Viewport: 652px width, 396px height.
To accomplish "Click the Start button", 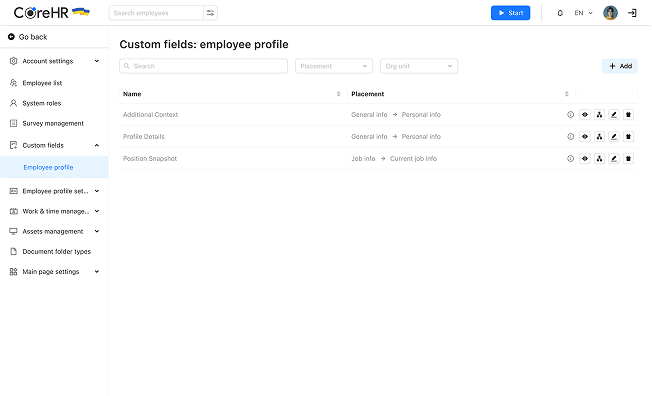I will (x=510, y=13).
